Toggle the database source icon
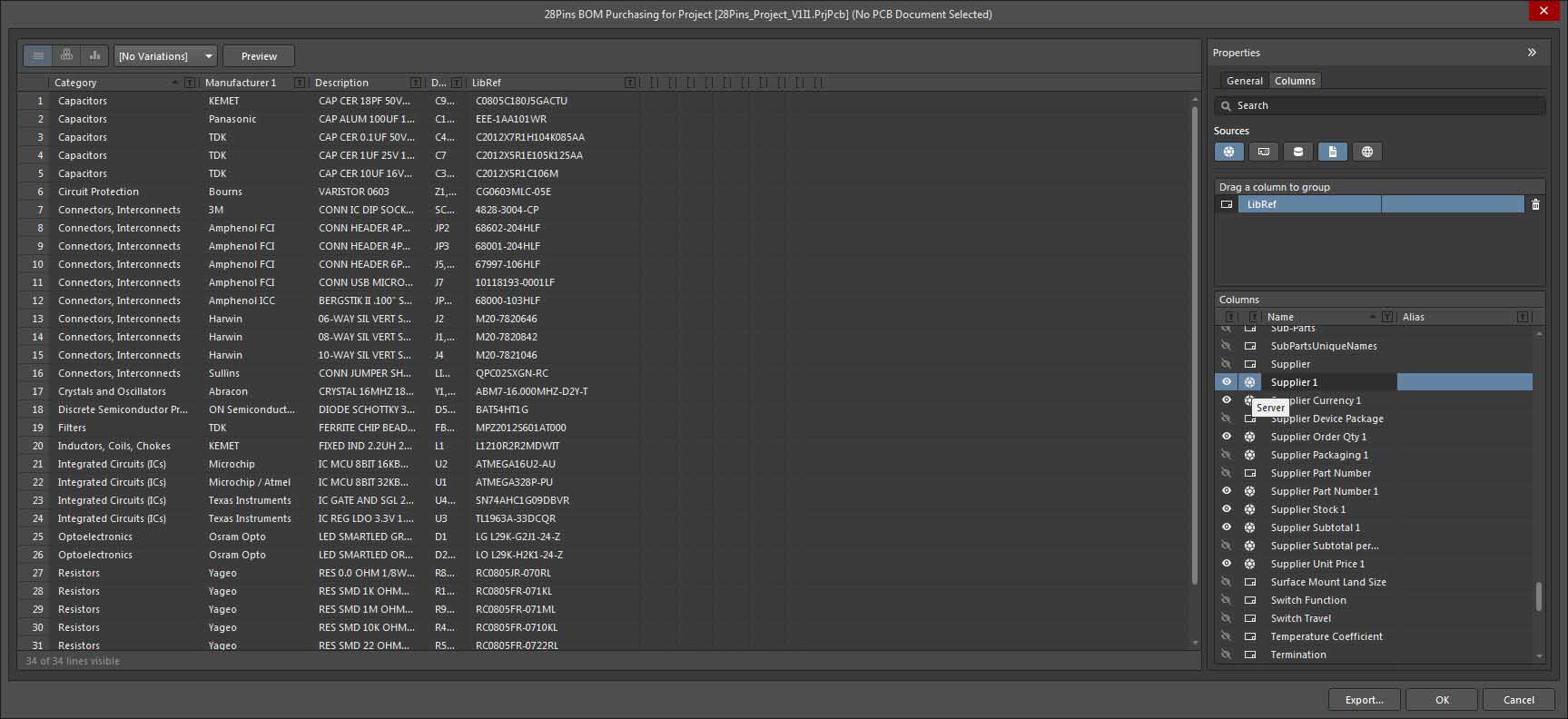Viewport: 1568px width, 719px height. (x=1297, y=152)
